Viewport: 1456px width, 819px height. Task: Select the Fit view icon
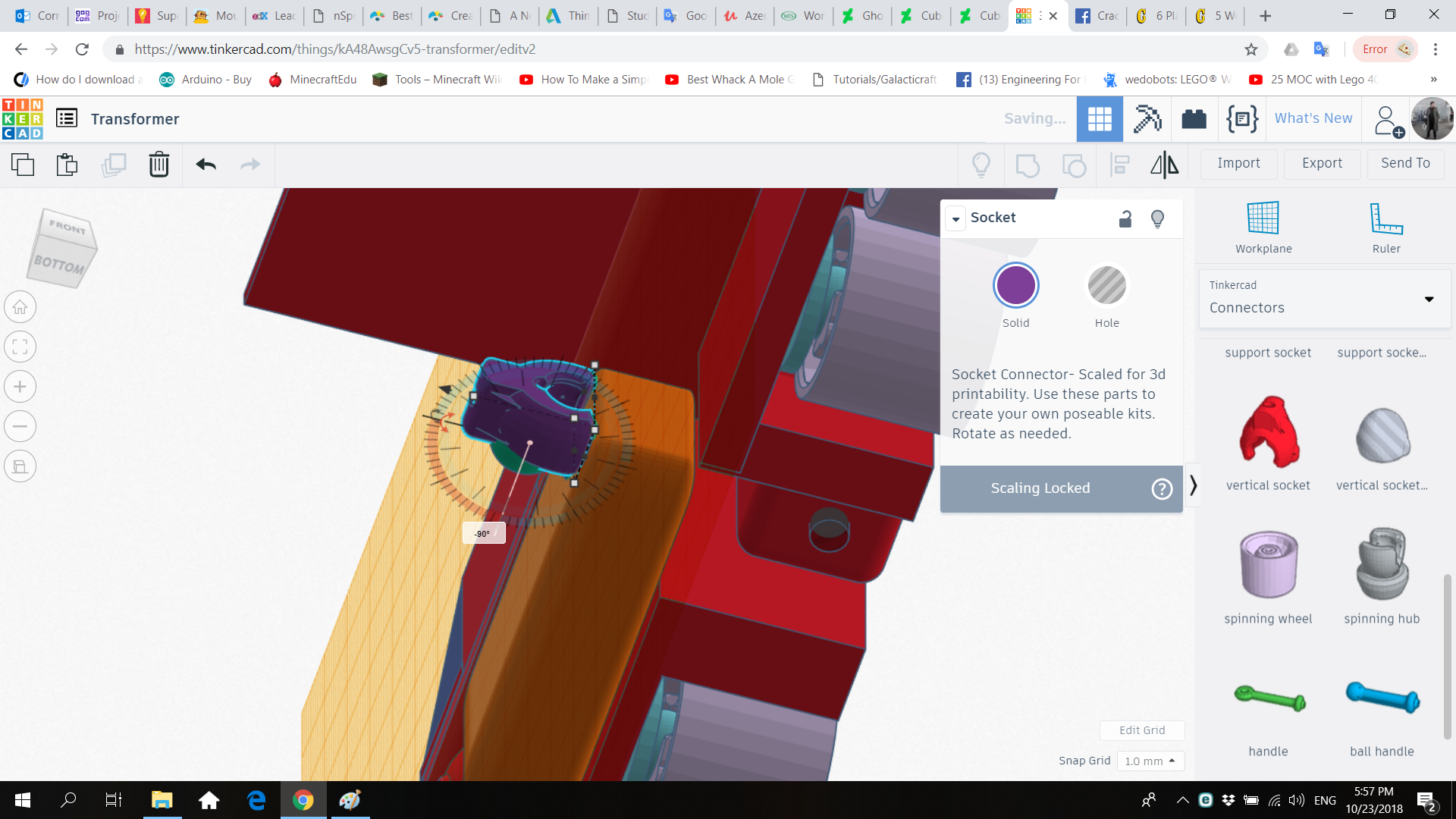20,347
